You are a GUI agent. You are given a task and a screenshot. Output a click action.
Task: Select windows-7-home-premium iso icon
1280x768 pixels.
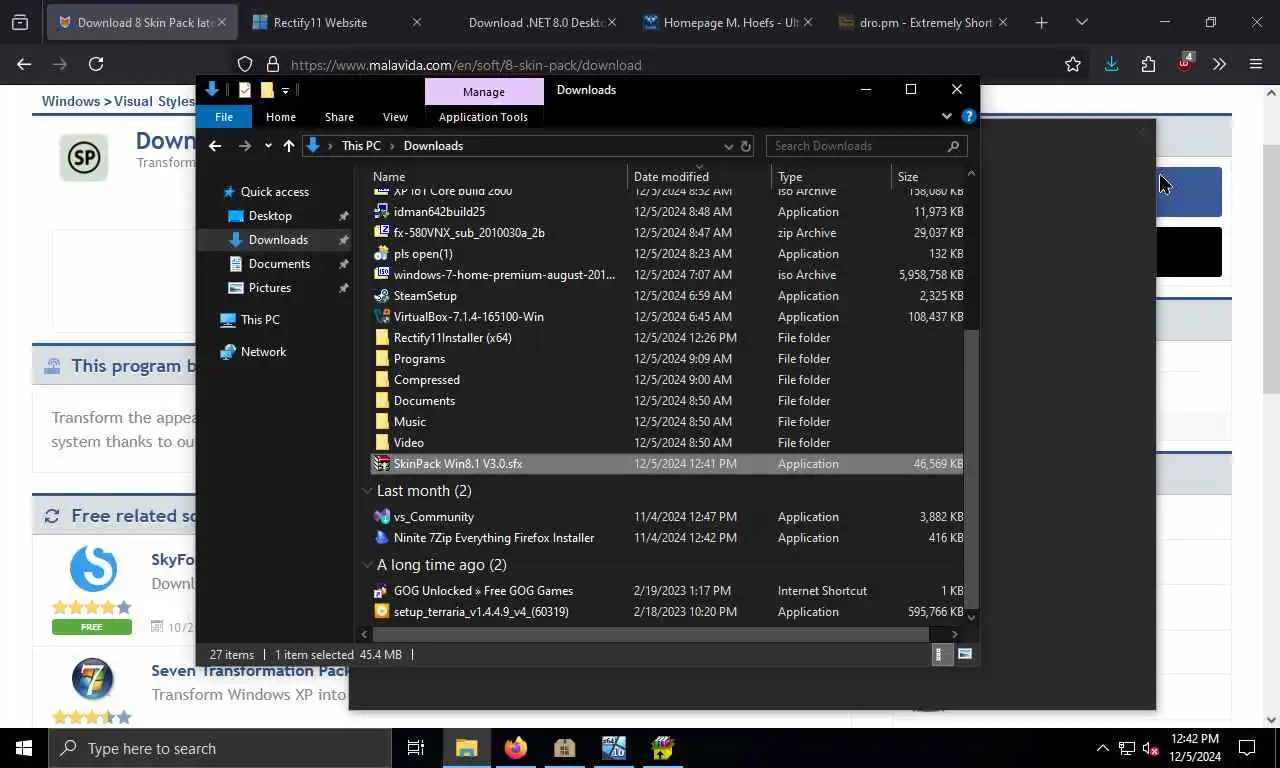point(381,275)
